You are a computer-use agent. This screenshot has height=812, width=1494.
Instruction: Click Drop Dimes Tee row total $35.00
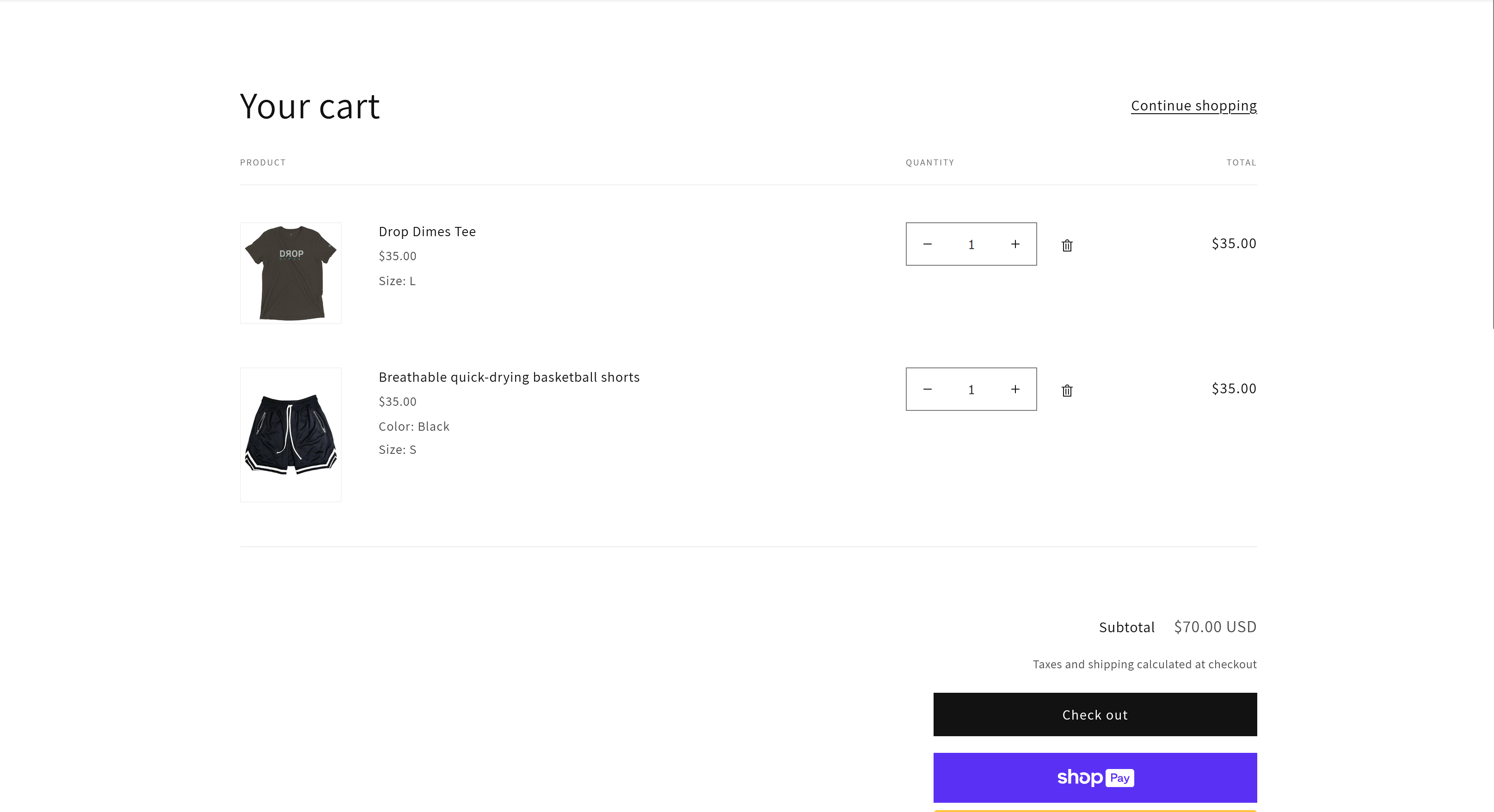[1234, 244]
